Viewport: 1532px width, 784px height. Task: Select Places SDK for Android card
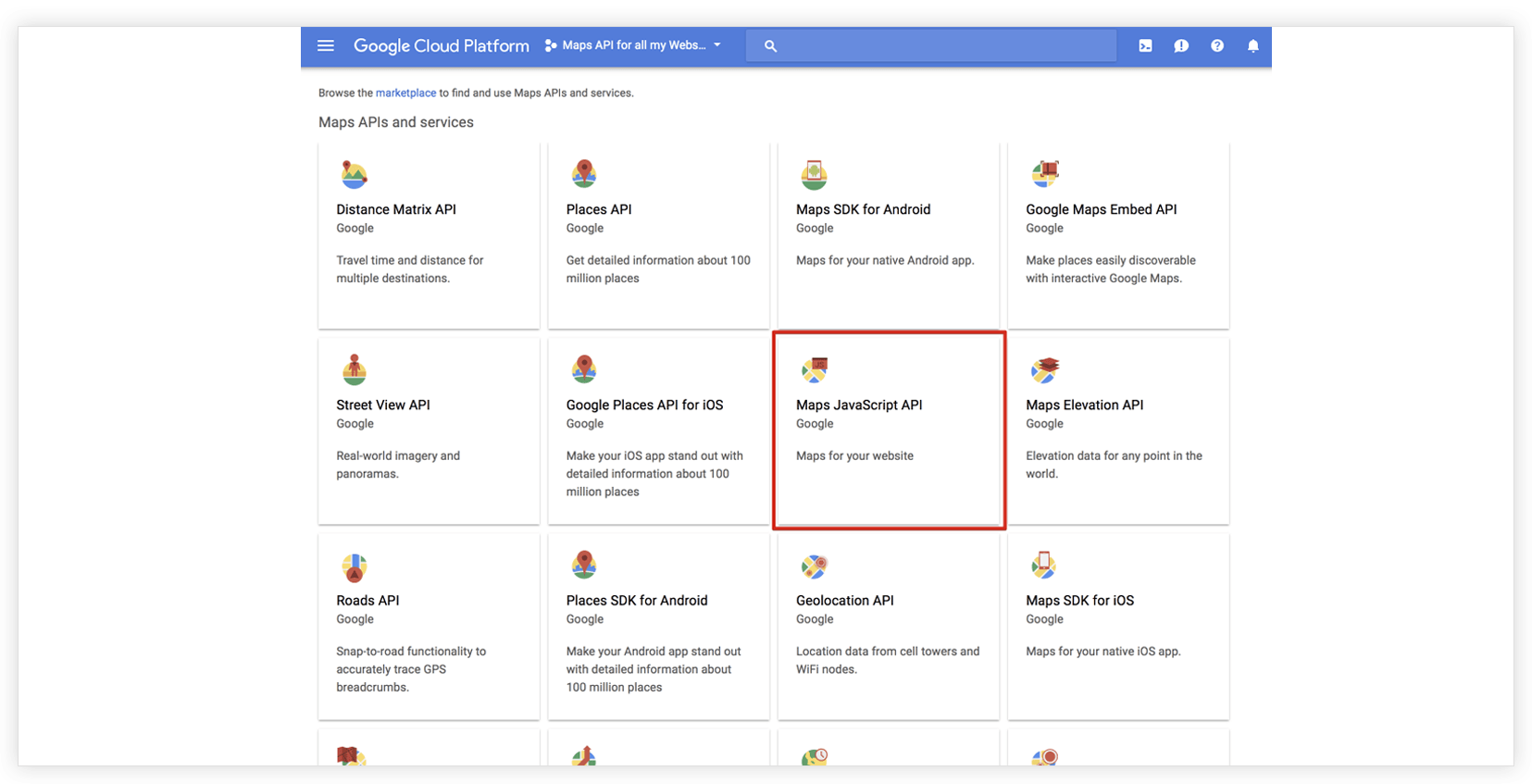coord(658,626)
